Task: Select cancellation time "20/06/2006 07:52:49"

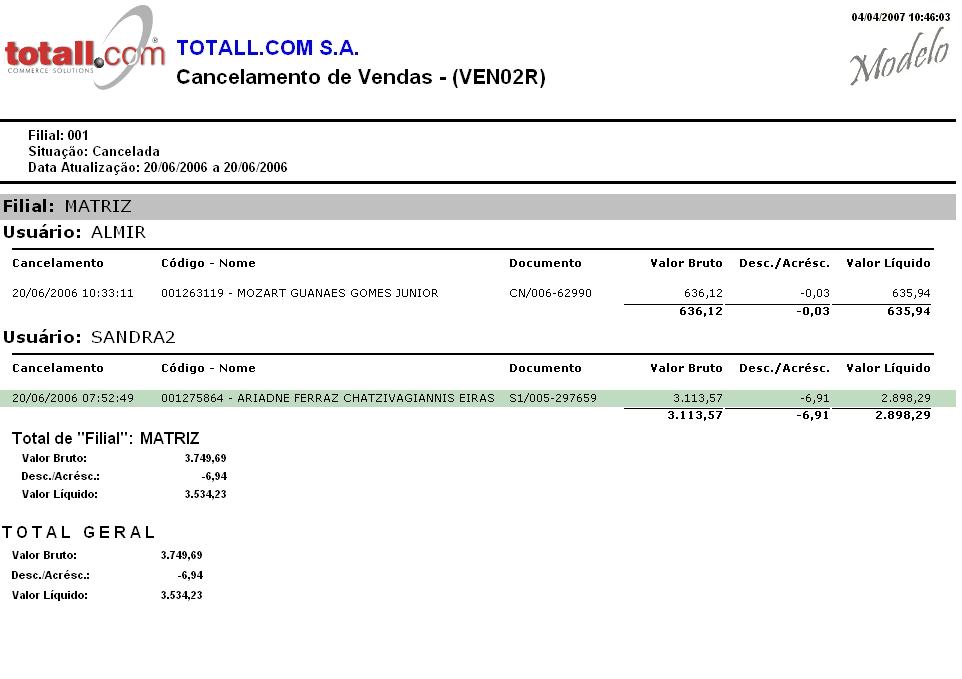Action: [73, 398]
